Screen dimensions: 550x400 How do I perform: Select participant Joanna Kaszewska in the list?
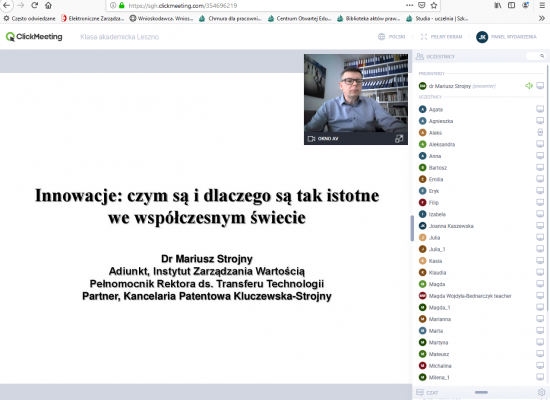(451, 226)
